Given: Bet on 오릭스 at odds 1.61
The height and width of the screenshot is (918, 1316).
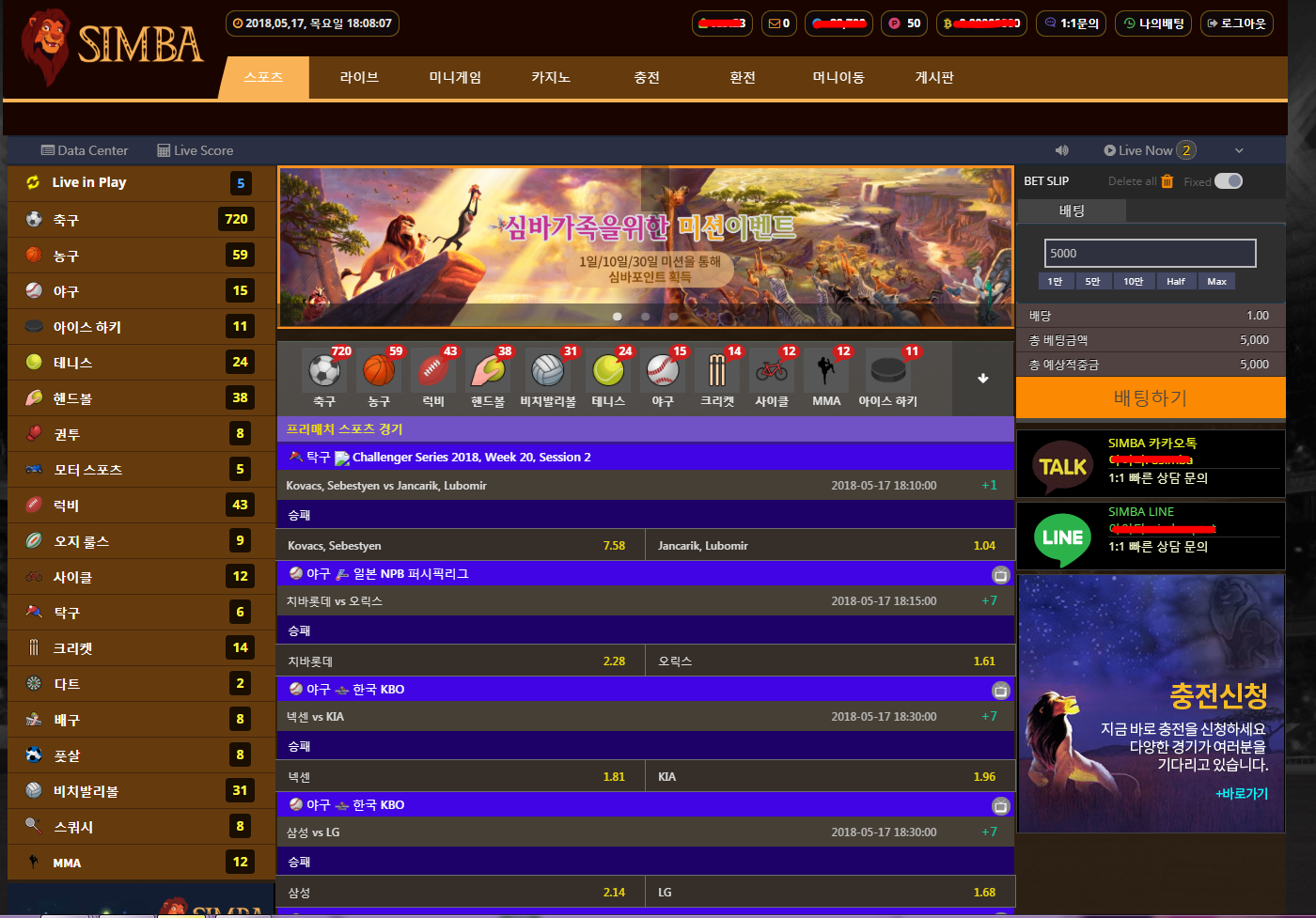Looking at the screenshot, I should click(831, 661).
